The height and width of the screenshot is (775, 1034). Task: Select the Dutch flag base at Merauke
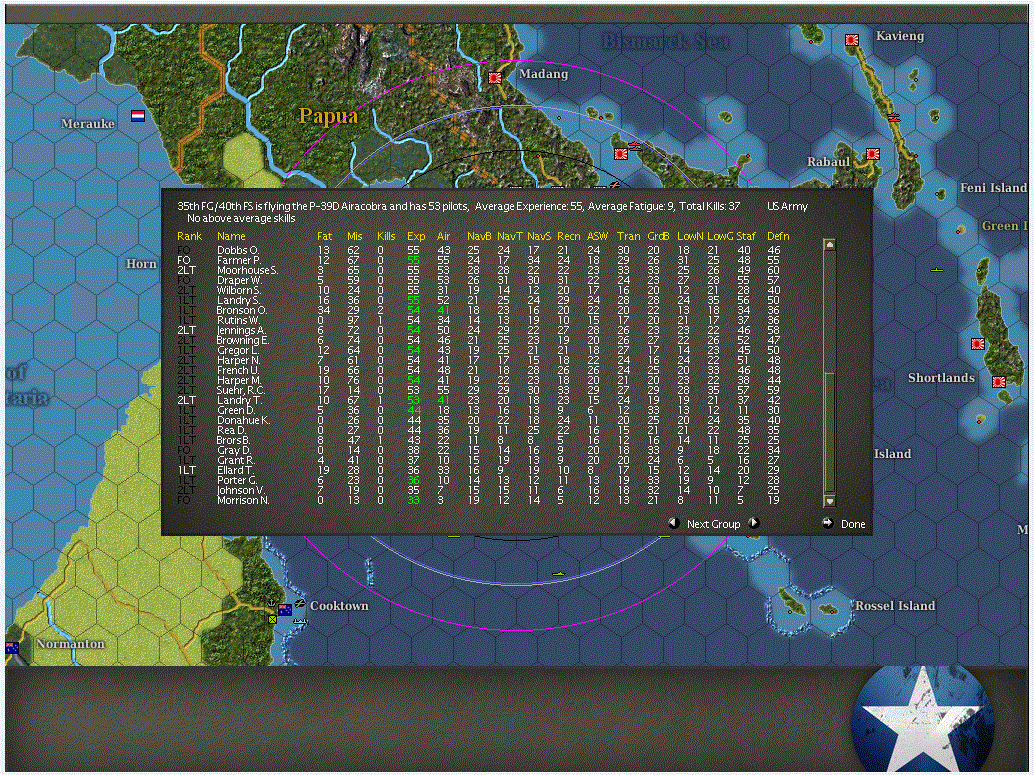pyautogui.click(x=138, y=116)
